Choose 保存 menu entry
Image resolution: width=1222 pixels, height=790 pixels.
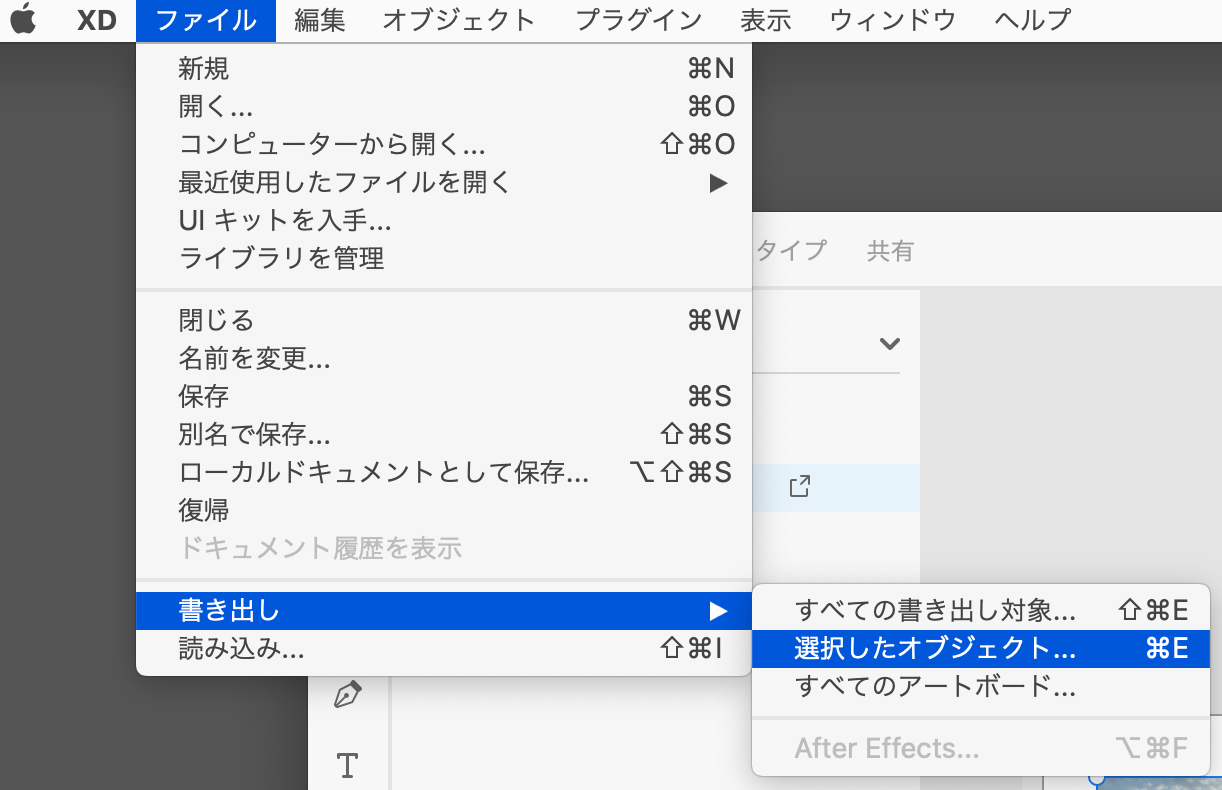point(443,396)
